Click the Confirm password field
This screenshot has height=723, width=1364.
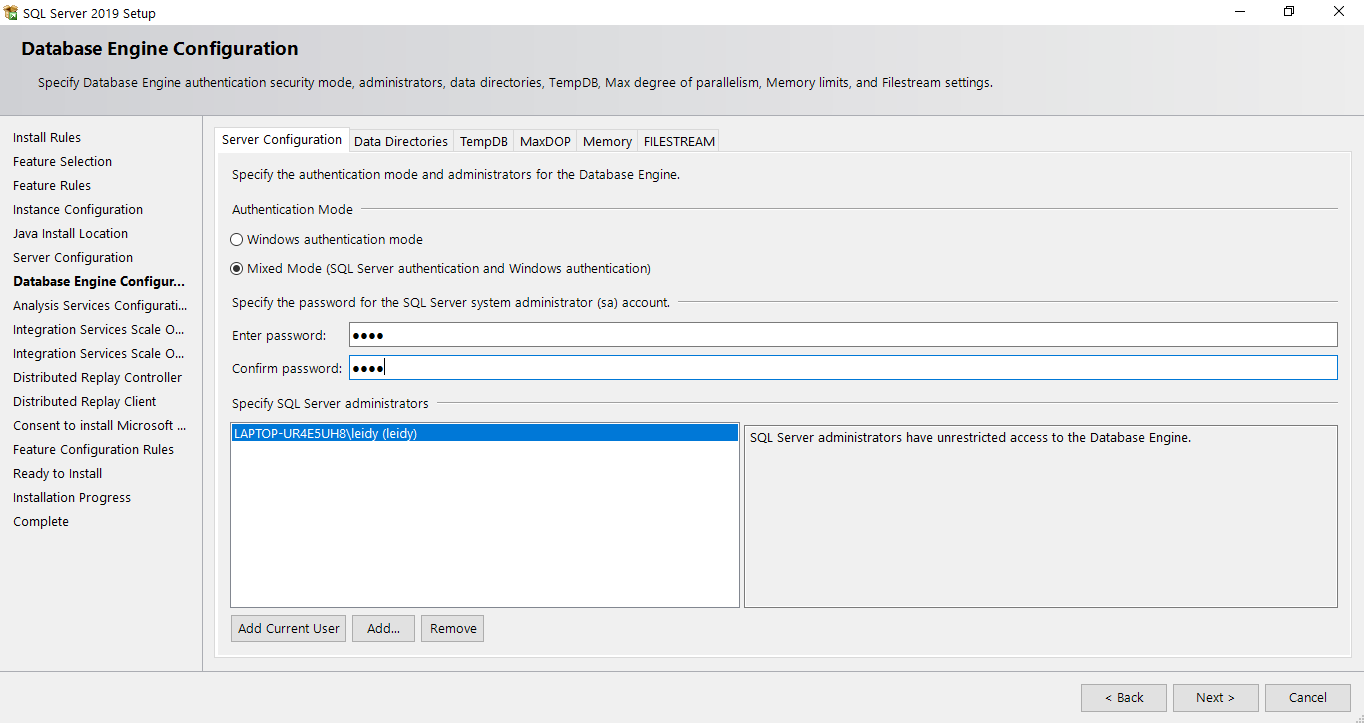pyautogui.click(x=842, y=368)
